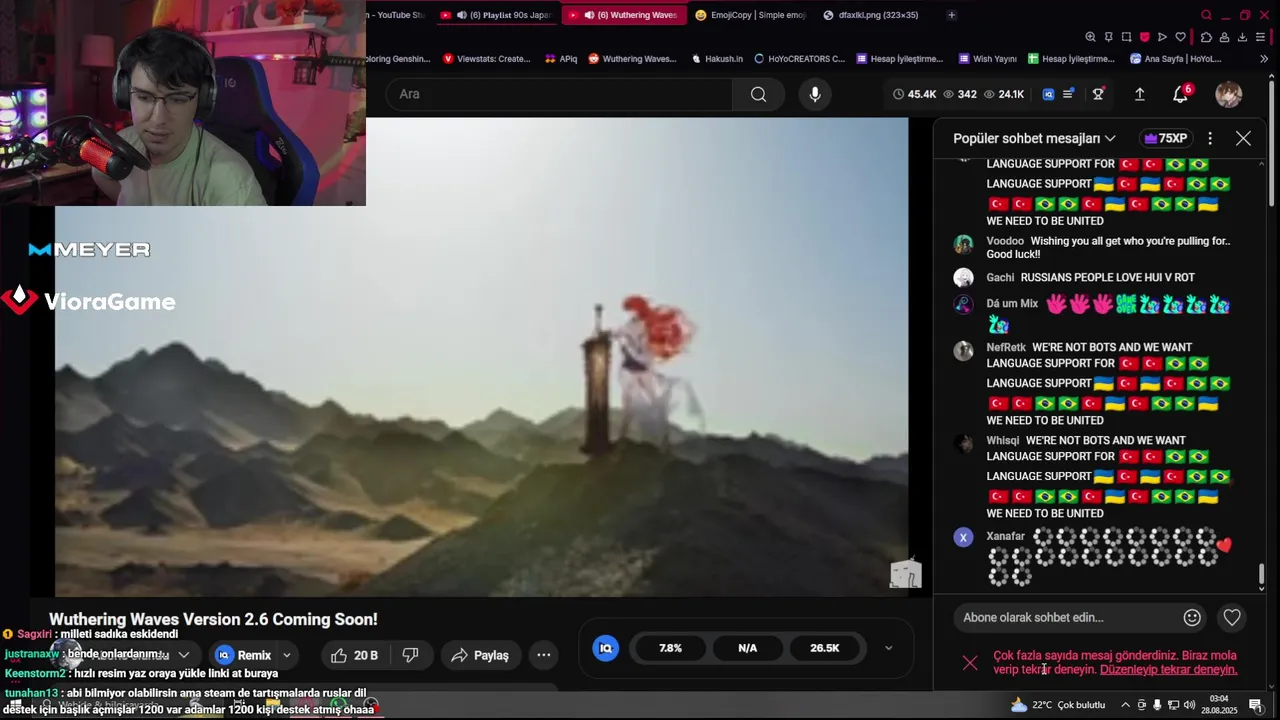This screenshot has width=1280, height=720.
Task: Click the 7.8% stat pill
Action: tap(670, 648)
